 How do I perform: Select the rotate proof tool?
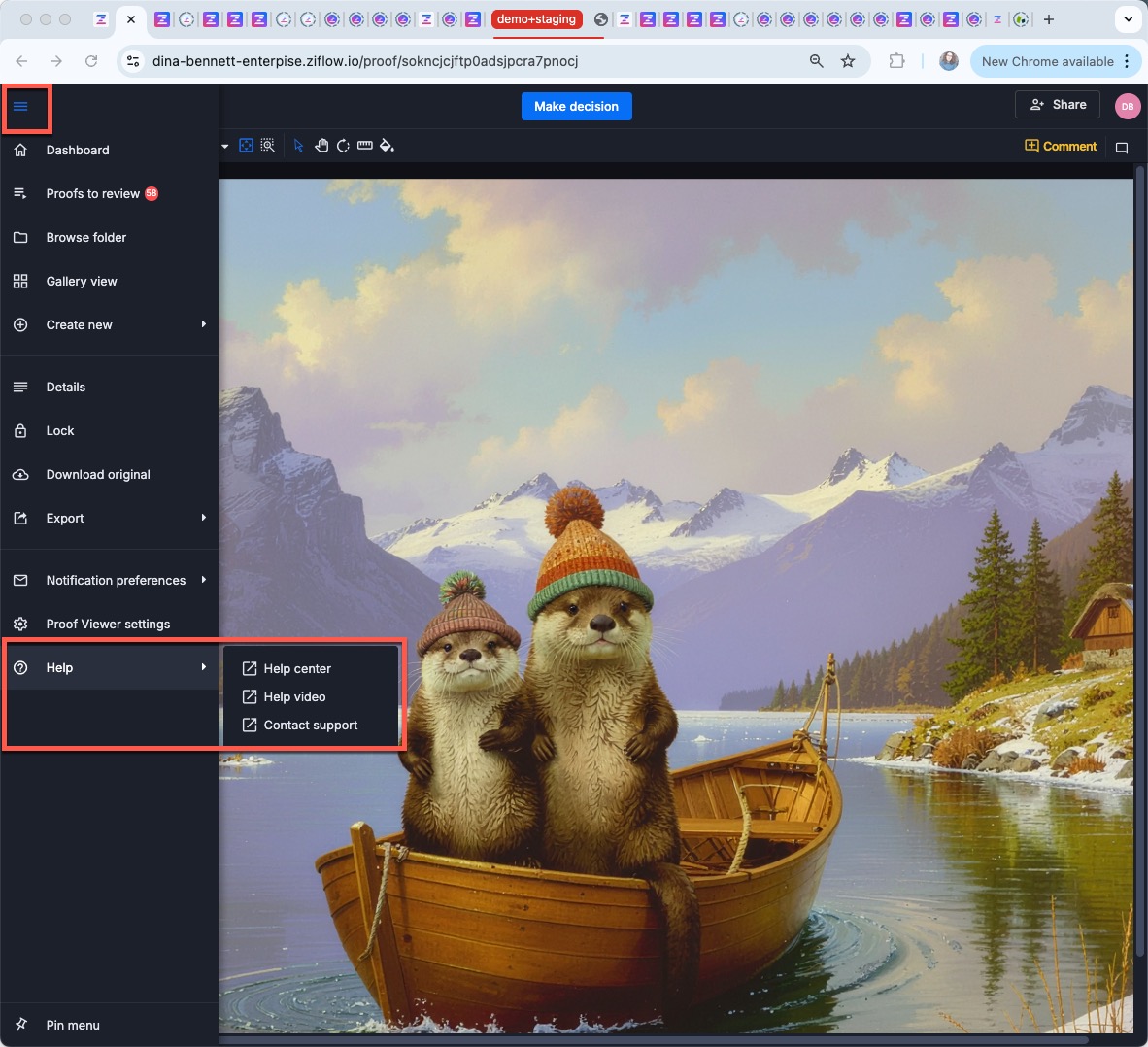tap(343, 145)
